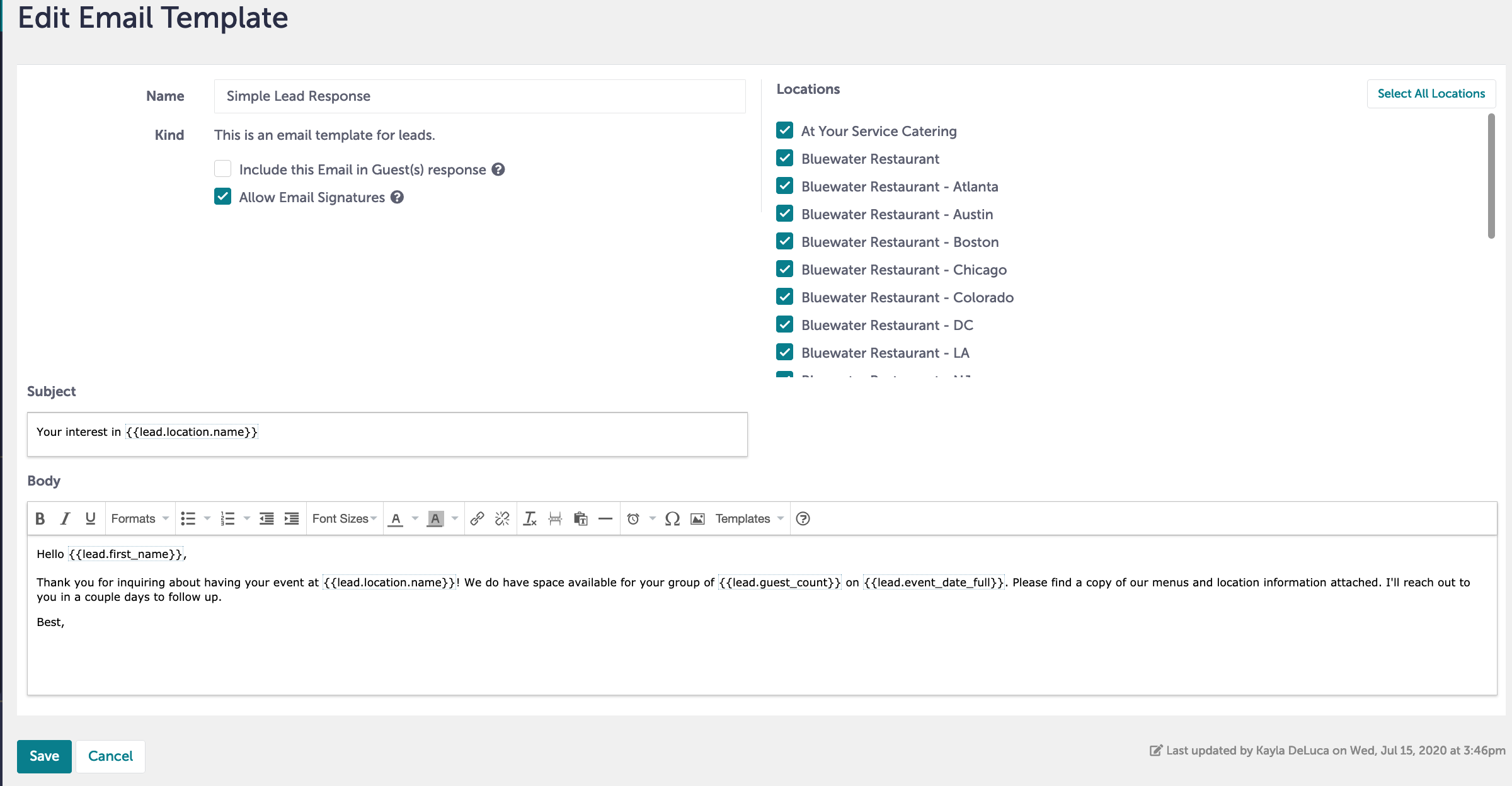The width and height of the screenshot is (1512, 786).
Task: Save the email template
Action: click(x=44, y=756)
